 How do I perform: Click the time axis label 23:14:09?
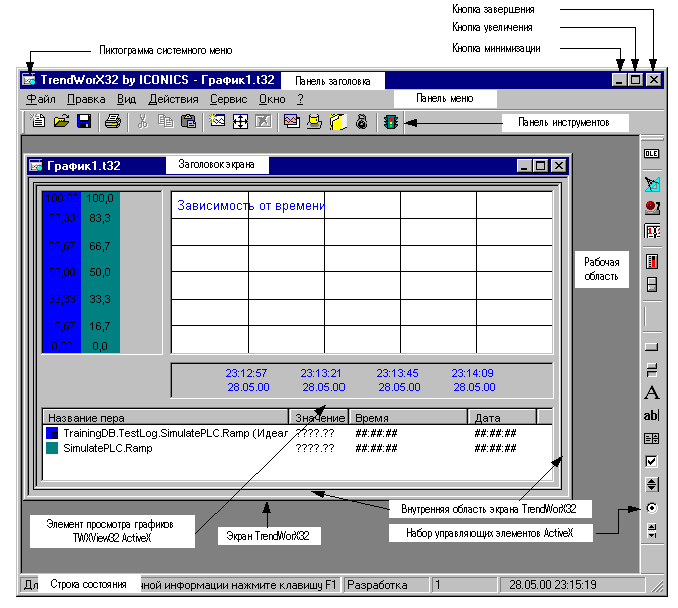(473, 373)
